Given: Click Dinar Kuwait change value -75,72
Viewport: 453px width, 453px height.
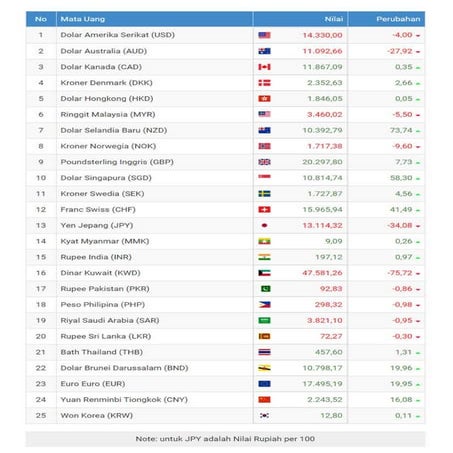Looking at the screenshot, I should (x=400, y=273).
